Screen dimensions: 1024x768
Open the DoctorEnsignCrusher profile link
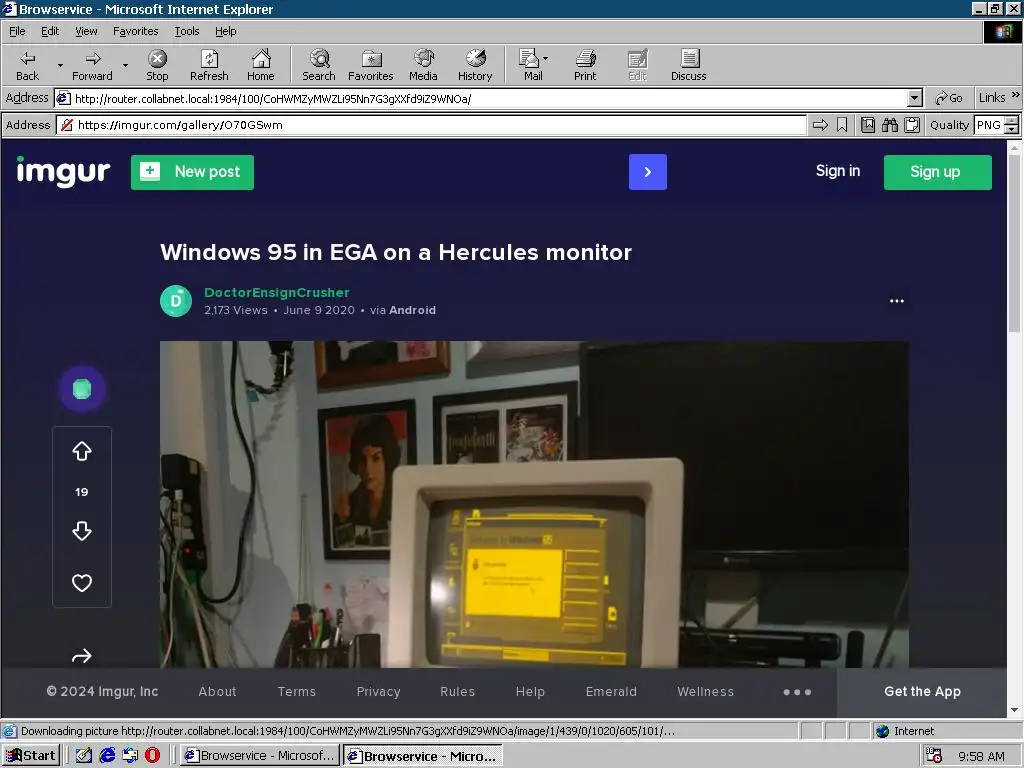(x=276, y=293)
